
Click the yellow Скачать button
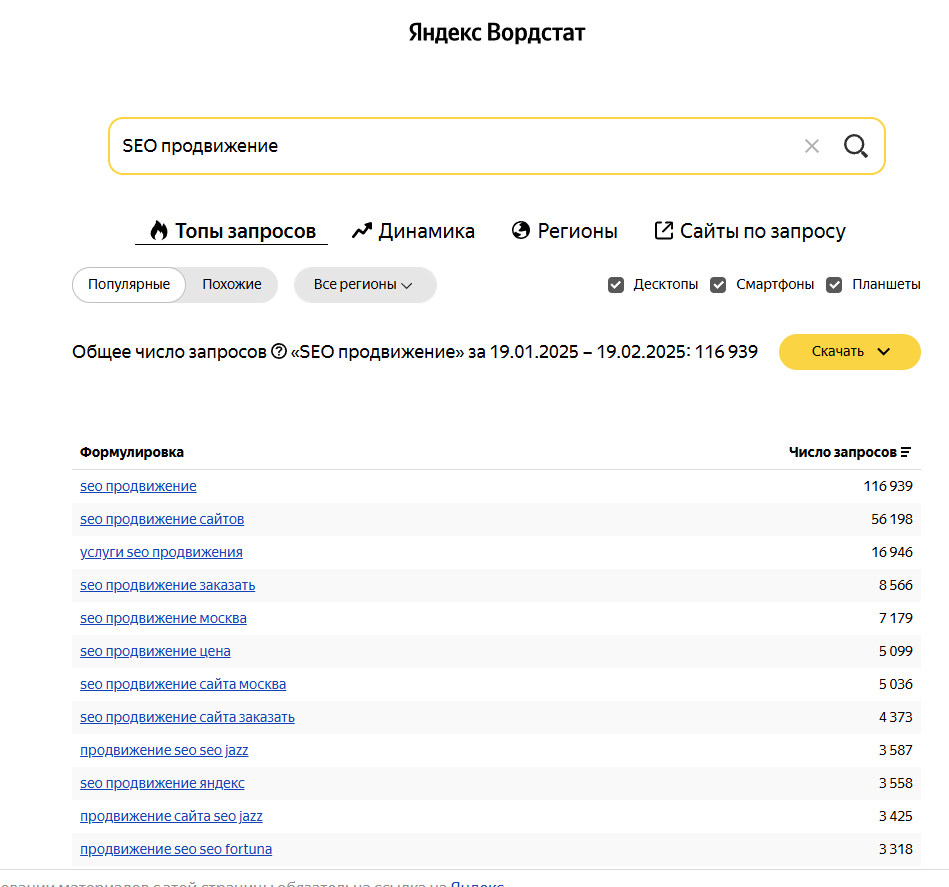pos(840,351)
